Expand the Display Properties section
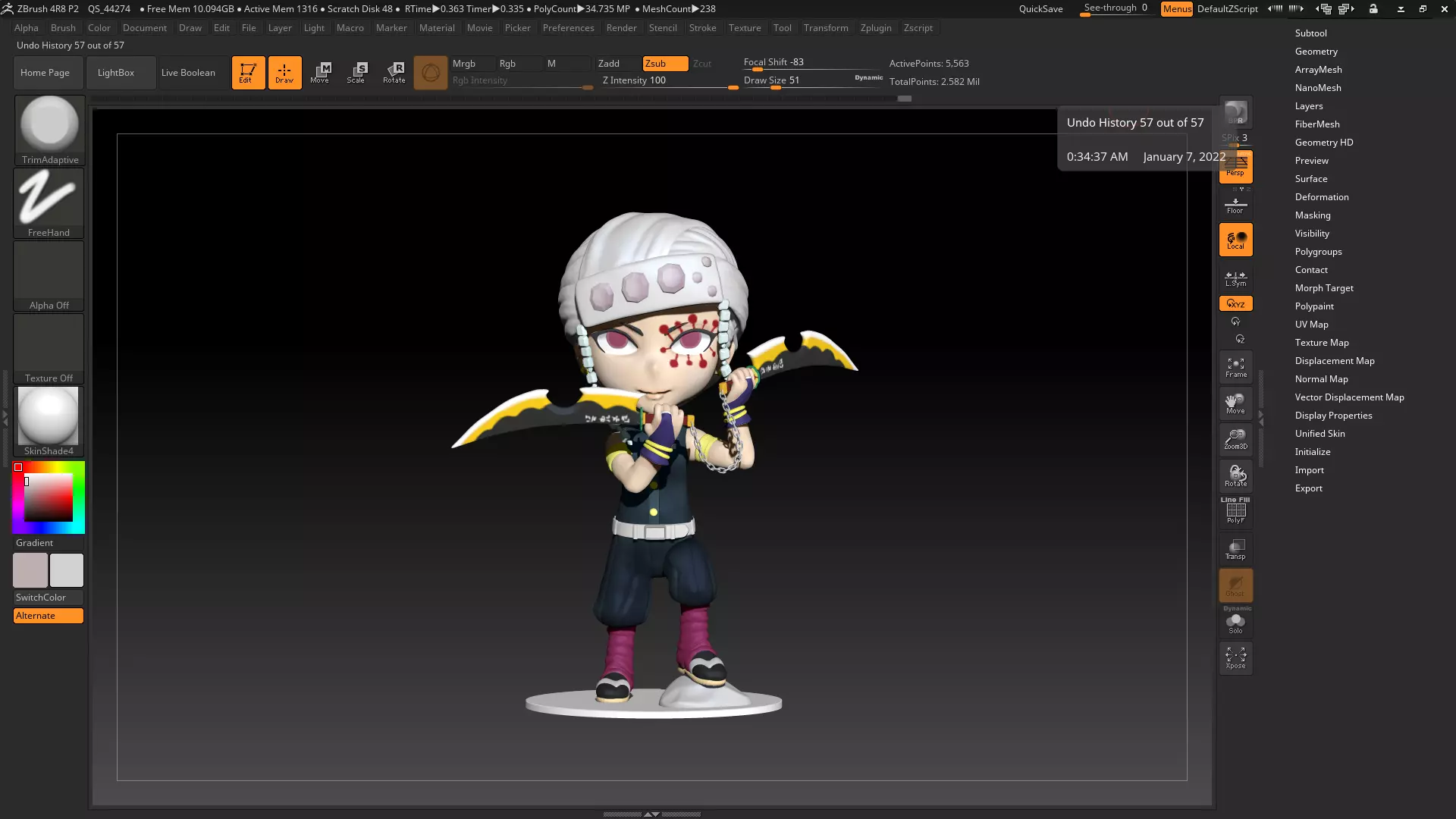 [x=1333, y=416]
